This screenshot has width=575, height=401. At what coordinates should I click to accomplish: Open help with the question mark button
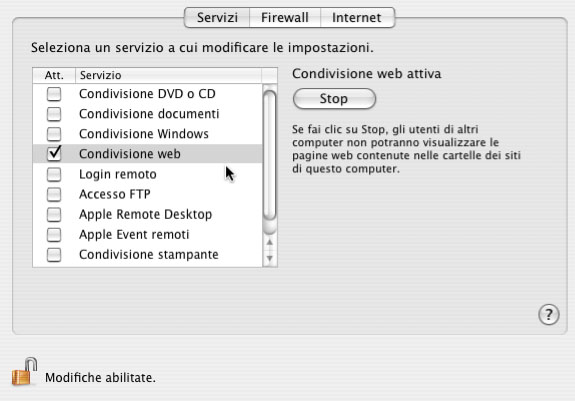tap(549, 314)
